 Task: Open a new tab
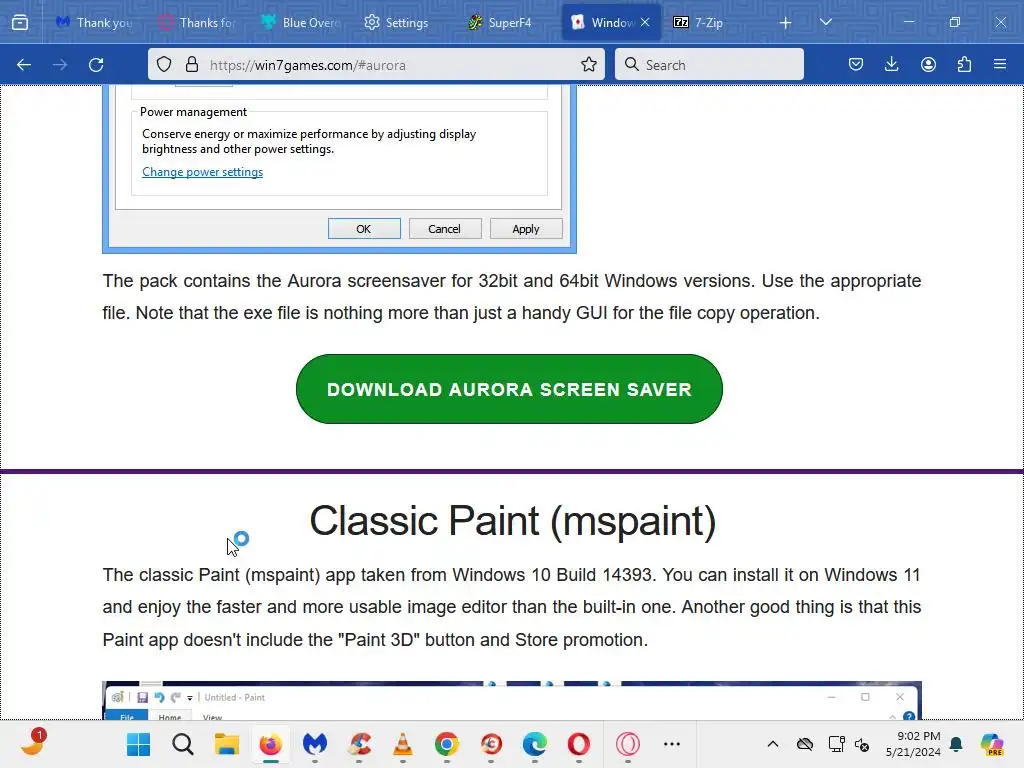coord(786,23)
